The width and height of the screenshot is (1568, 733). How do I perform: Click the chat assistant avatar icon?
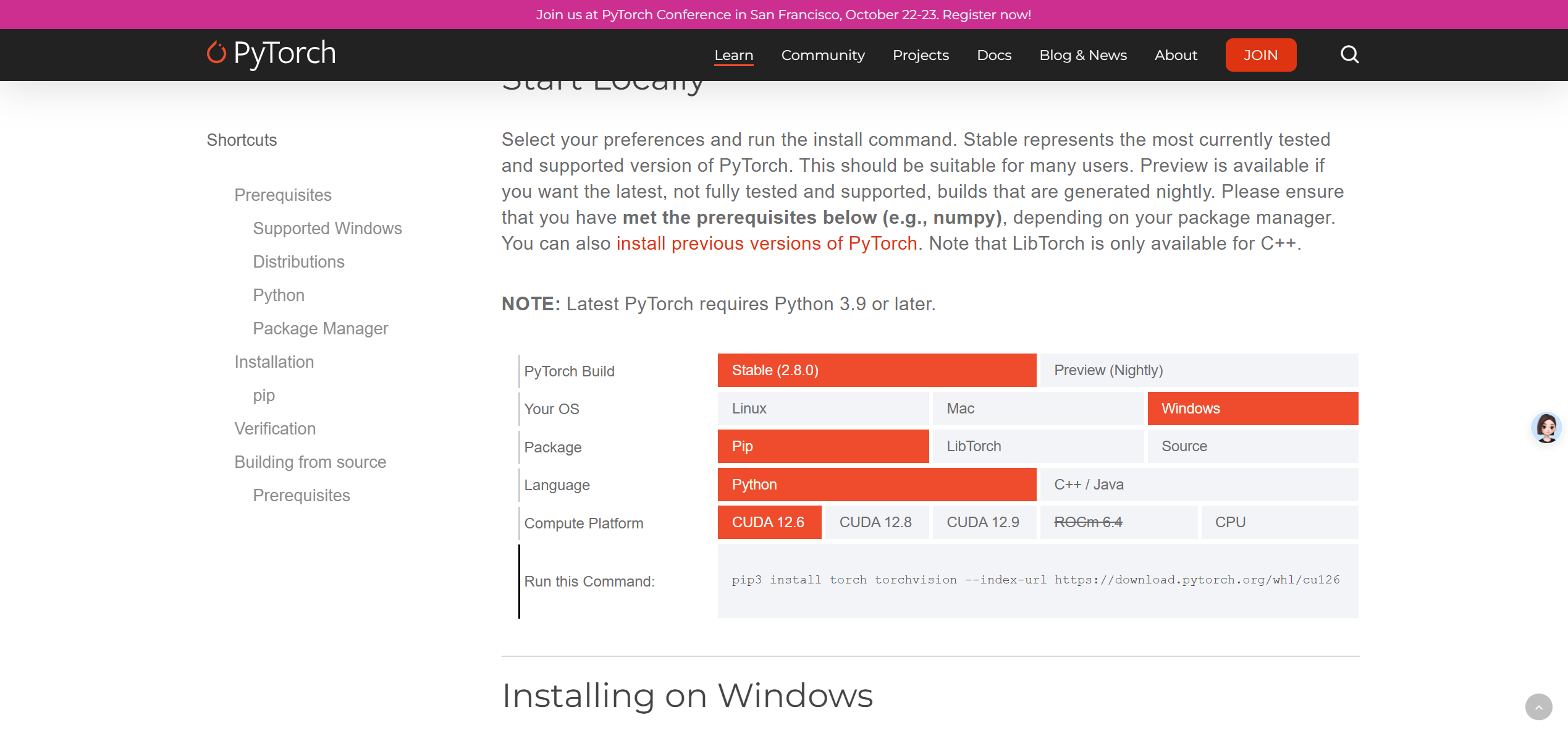(1546, 427)
